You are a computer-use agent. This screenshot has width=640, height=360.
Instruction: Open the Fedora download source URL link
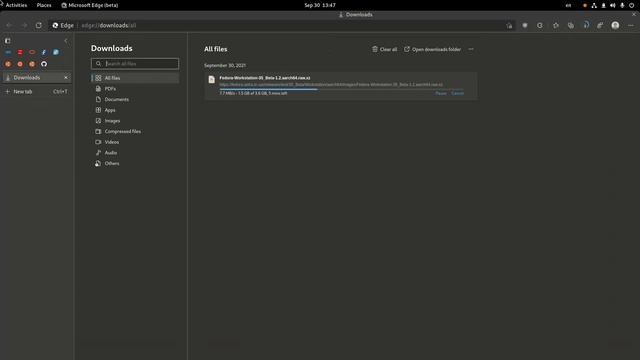331,84
